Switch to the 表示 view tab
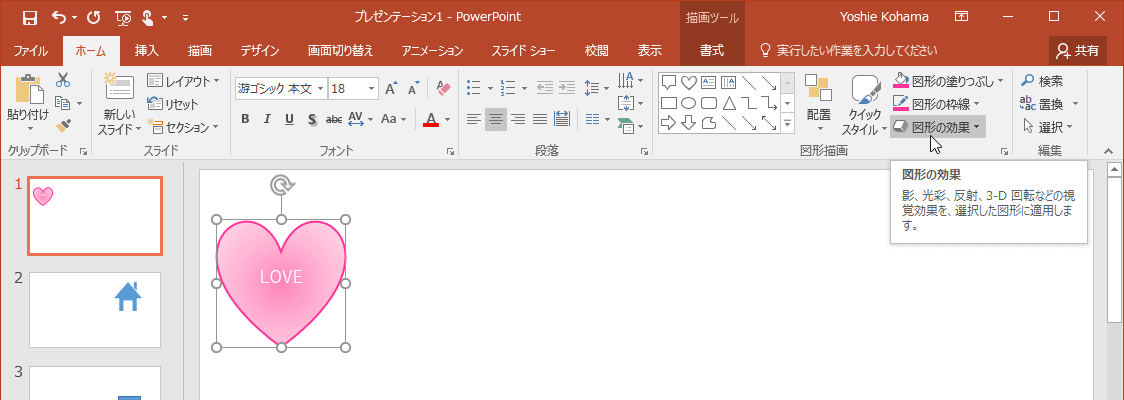1124x400 pixels. tap(649, 51)
